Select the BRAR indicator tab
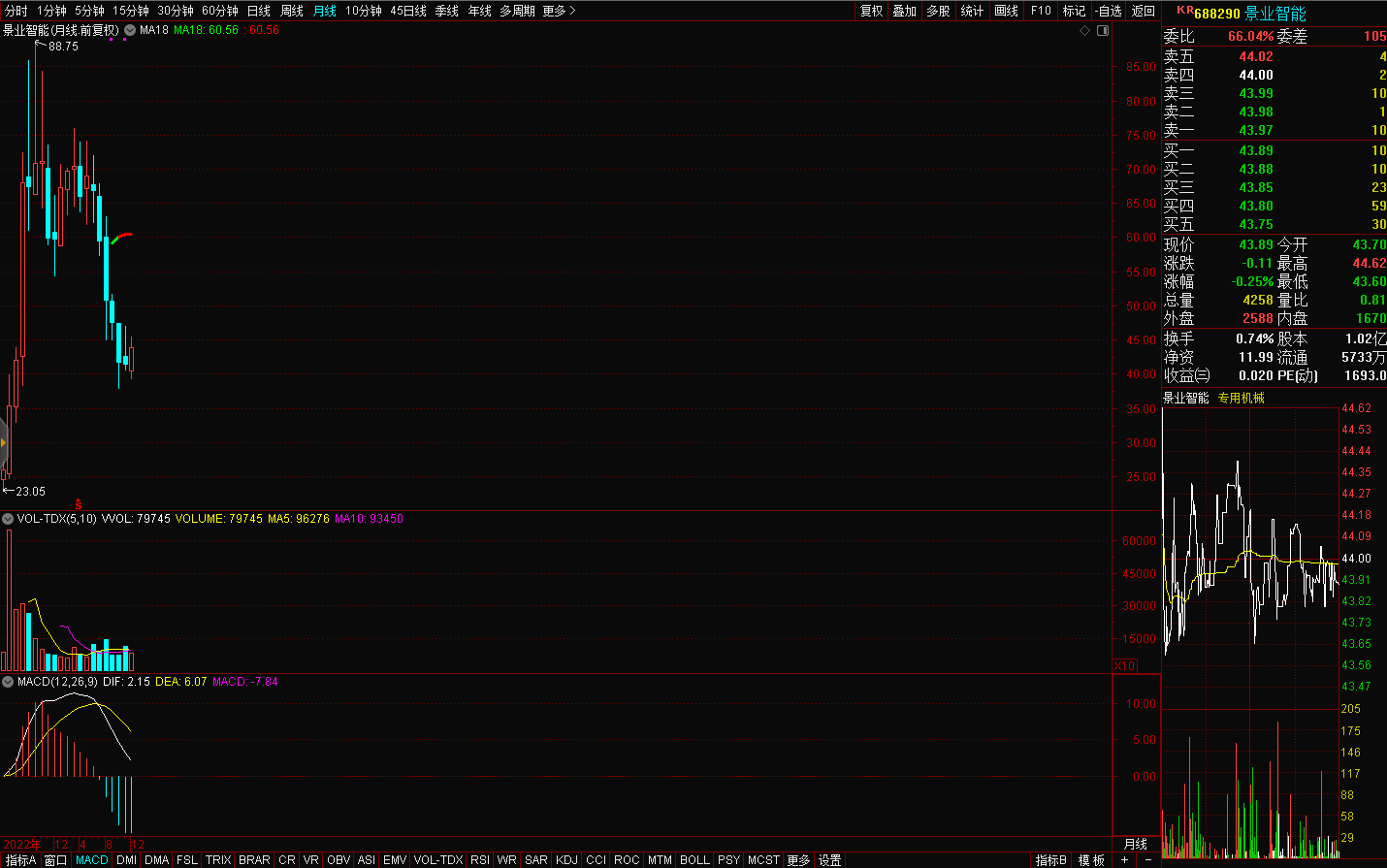The width and height of the screenshot is (1387, 868). click(x=254, y=860)
